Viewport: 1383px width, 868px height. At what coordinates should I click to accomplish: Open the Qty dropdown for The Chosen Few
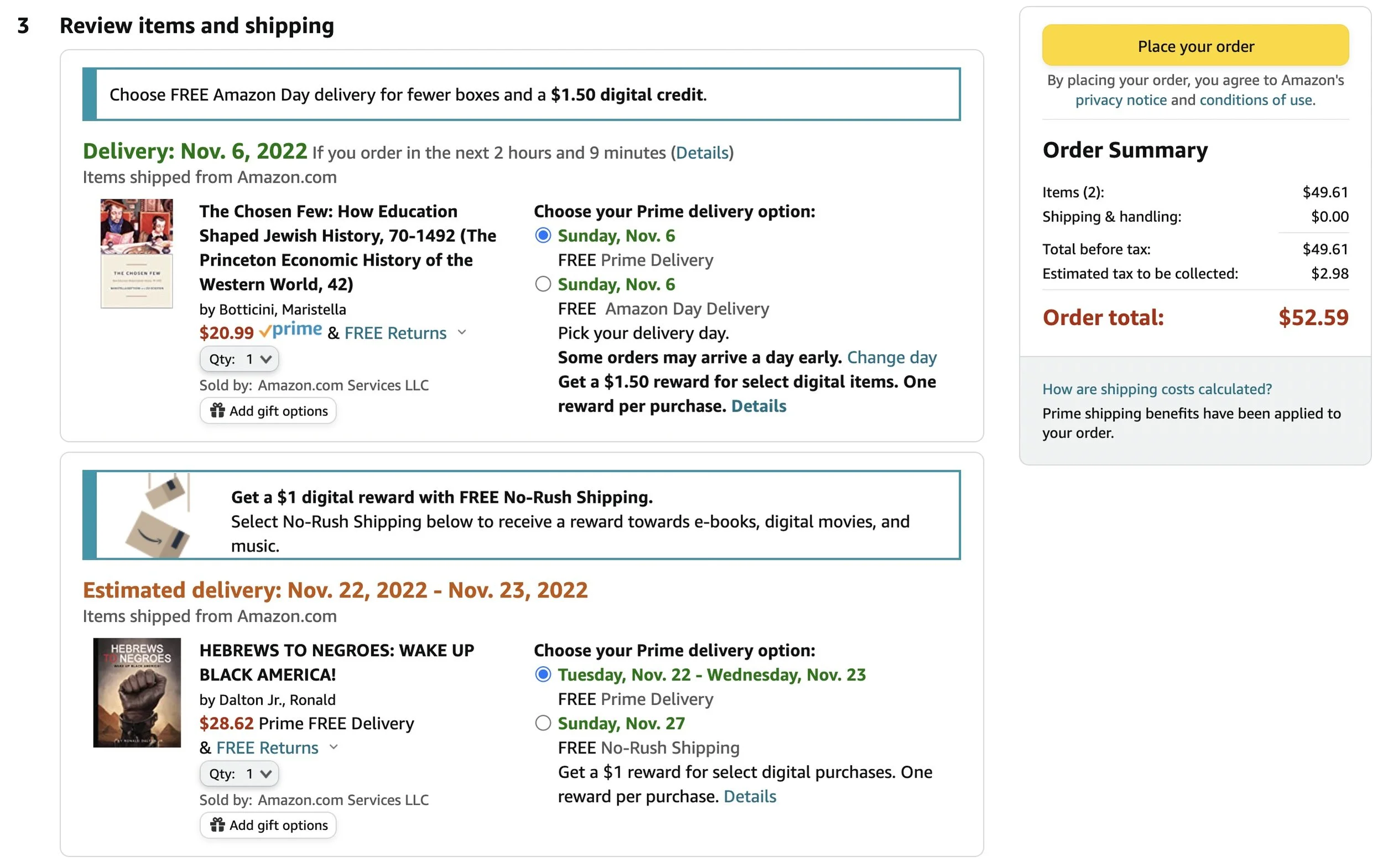(x=240, y=359)
